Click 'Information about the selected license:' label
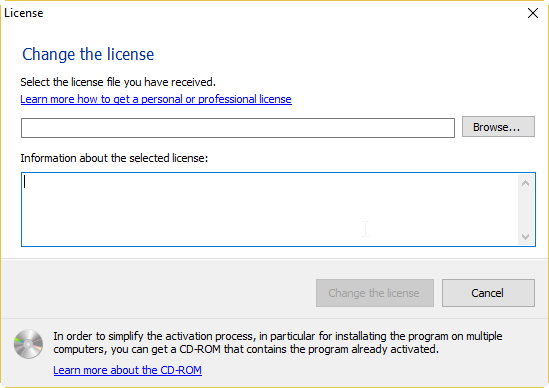This screenshot has height=388, width=549. (x=114, y=158)
